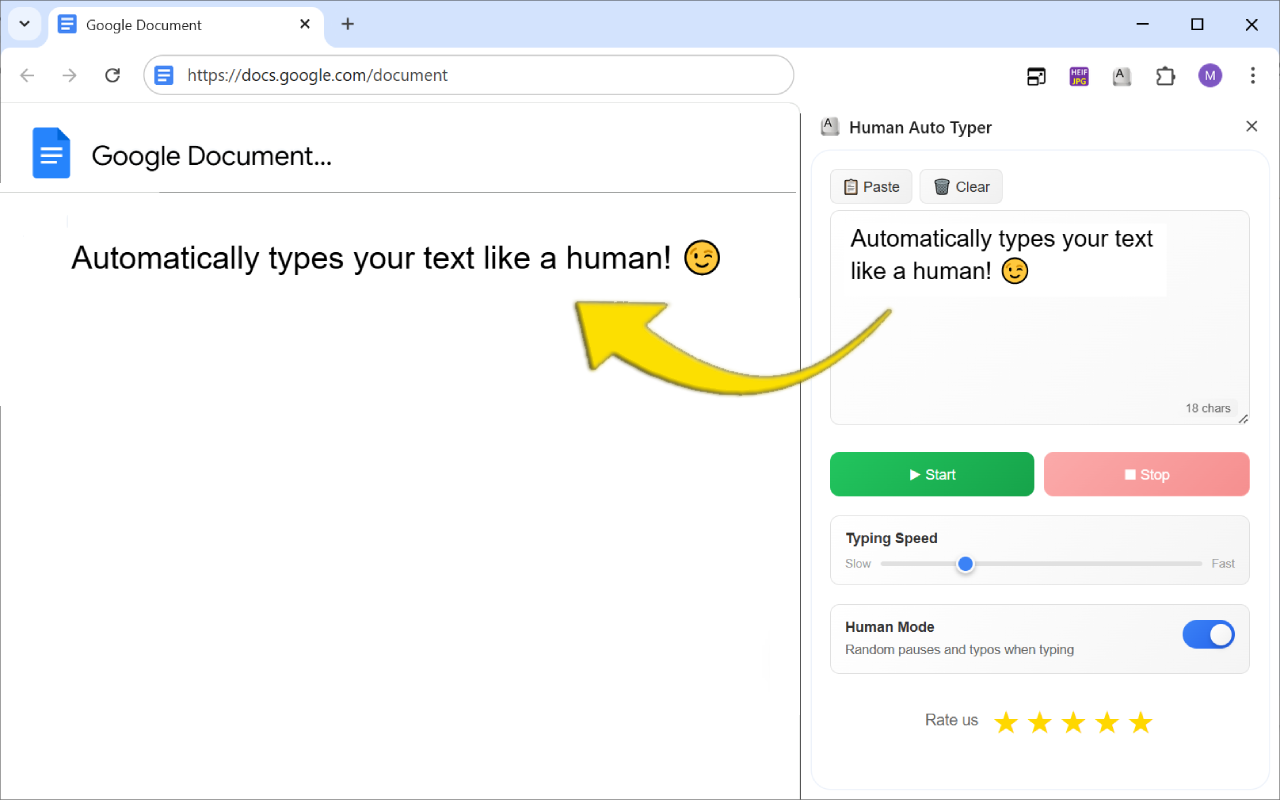
Task: Enable Human Mode toggle
Action: (x=1208, y=634)
